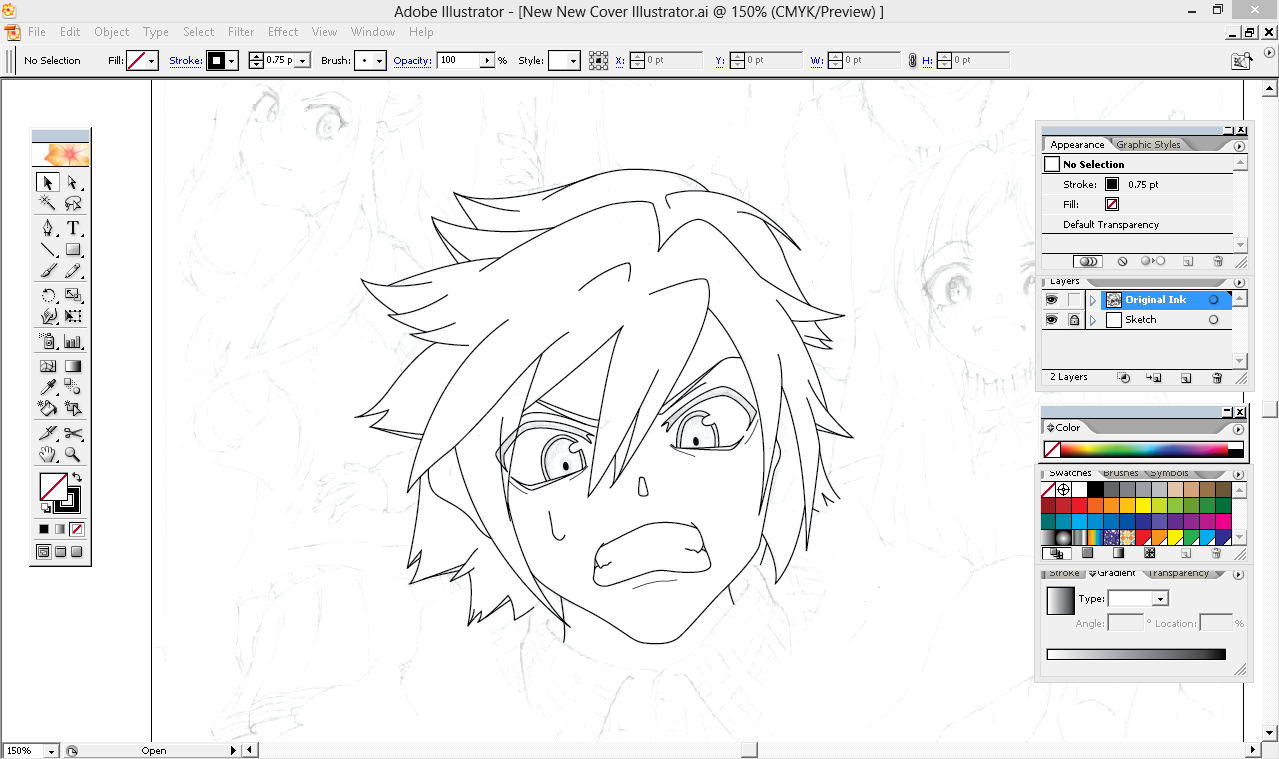Open the gradient Type dropdown
This screenshot has width=1279, height=759.
coord(1160,599)
